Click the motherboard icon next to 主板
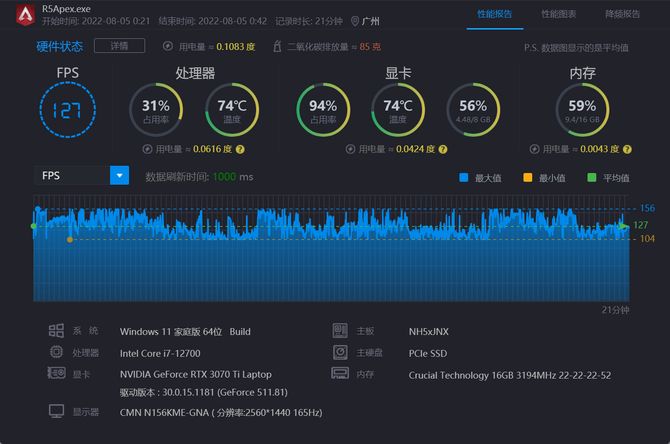The width and height of the screenshot is (670, 444). click(340, 331)
